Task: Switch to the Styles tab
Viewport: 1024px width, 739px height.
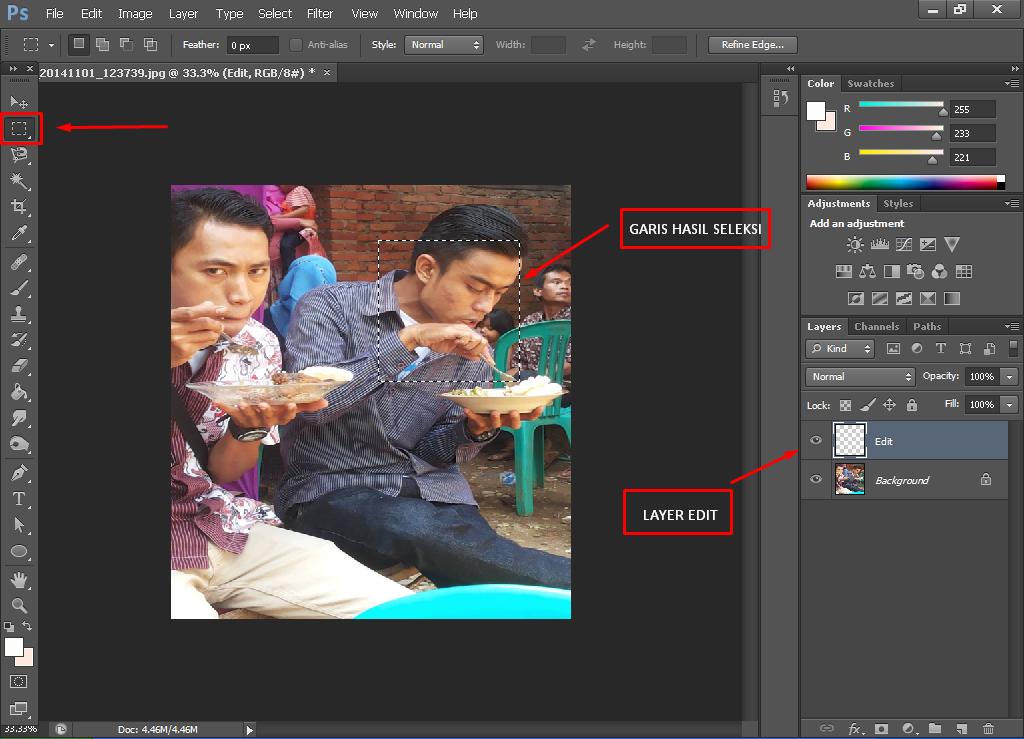Action: pos(898,204)
